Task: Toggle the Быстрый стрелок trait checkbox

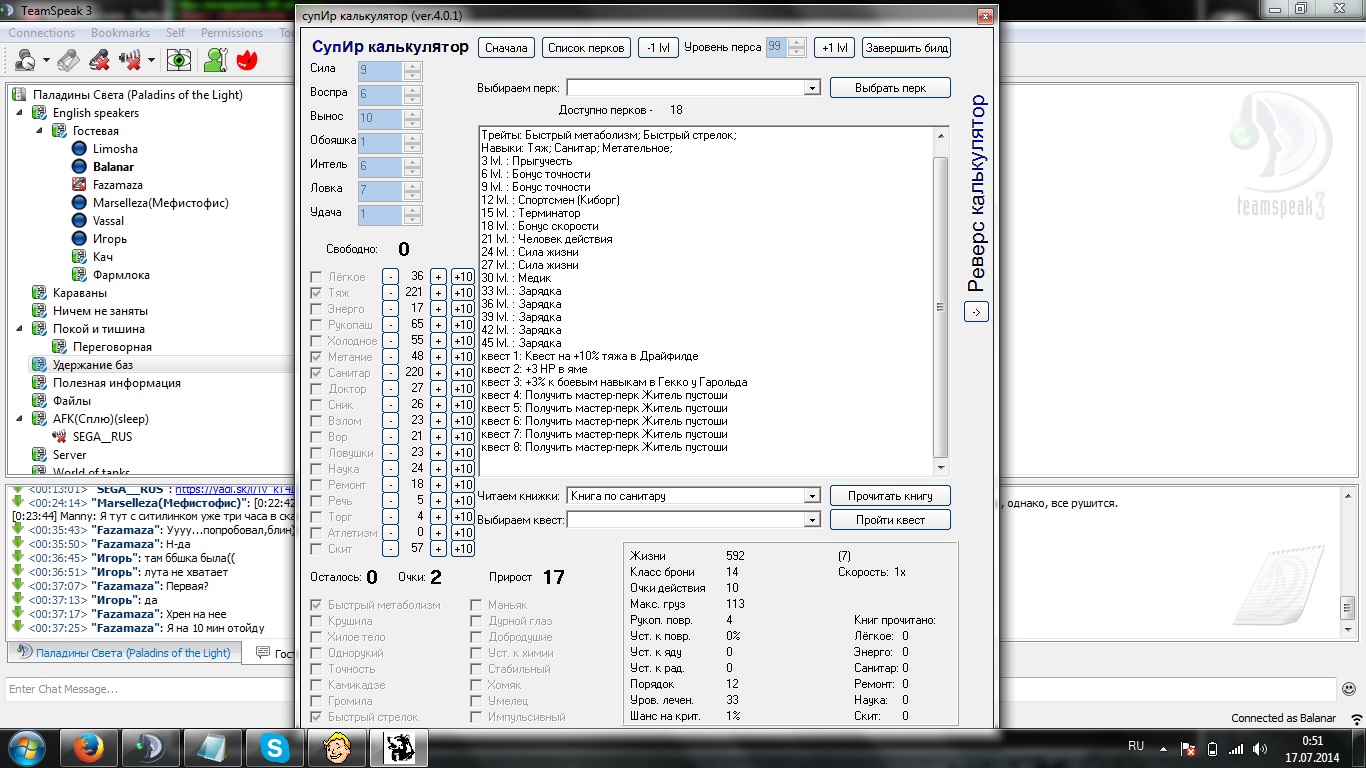Action: 317,717
